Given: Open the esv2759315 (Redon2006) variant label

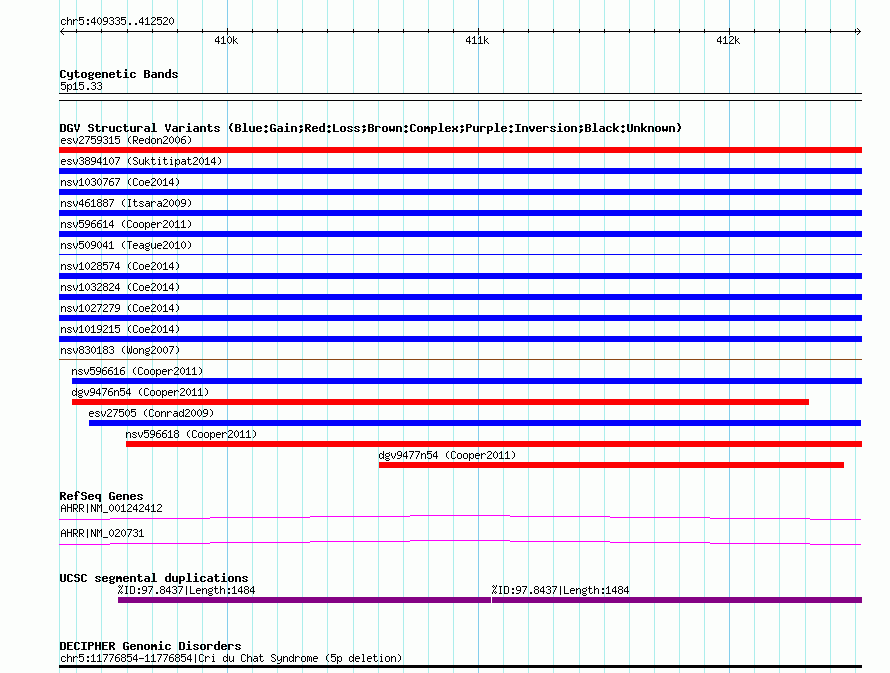Looking at the screenshot, I should (x=126, y=140).
